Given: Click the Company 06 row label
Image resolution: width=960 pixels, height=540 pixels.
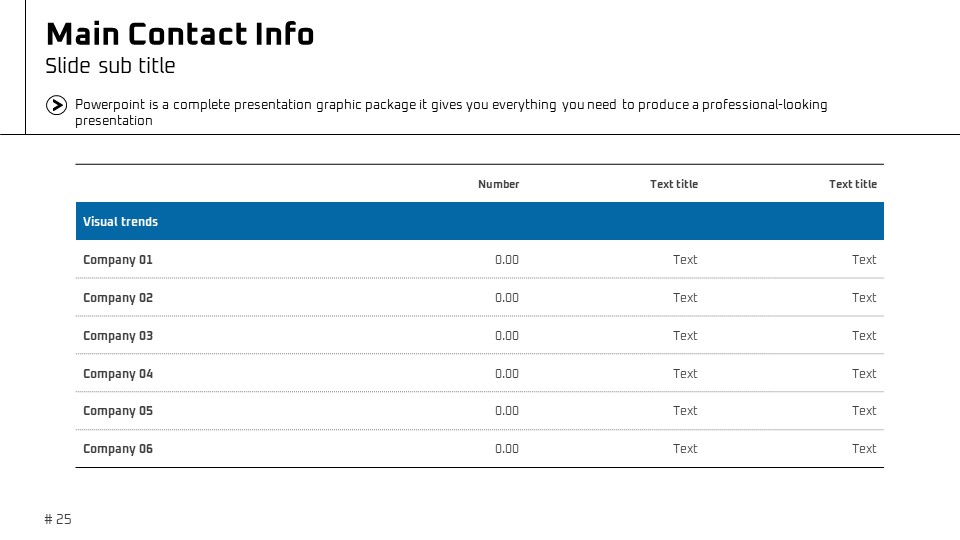Looking at the screenshot, I should pos(118,449).
